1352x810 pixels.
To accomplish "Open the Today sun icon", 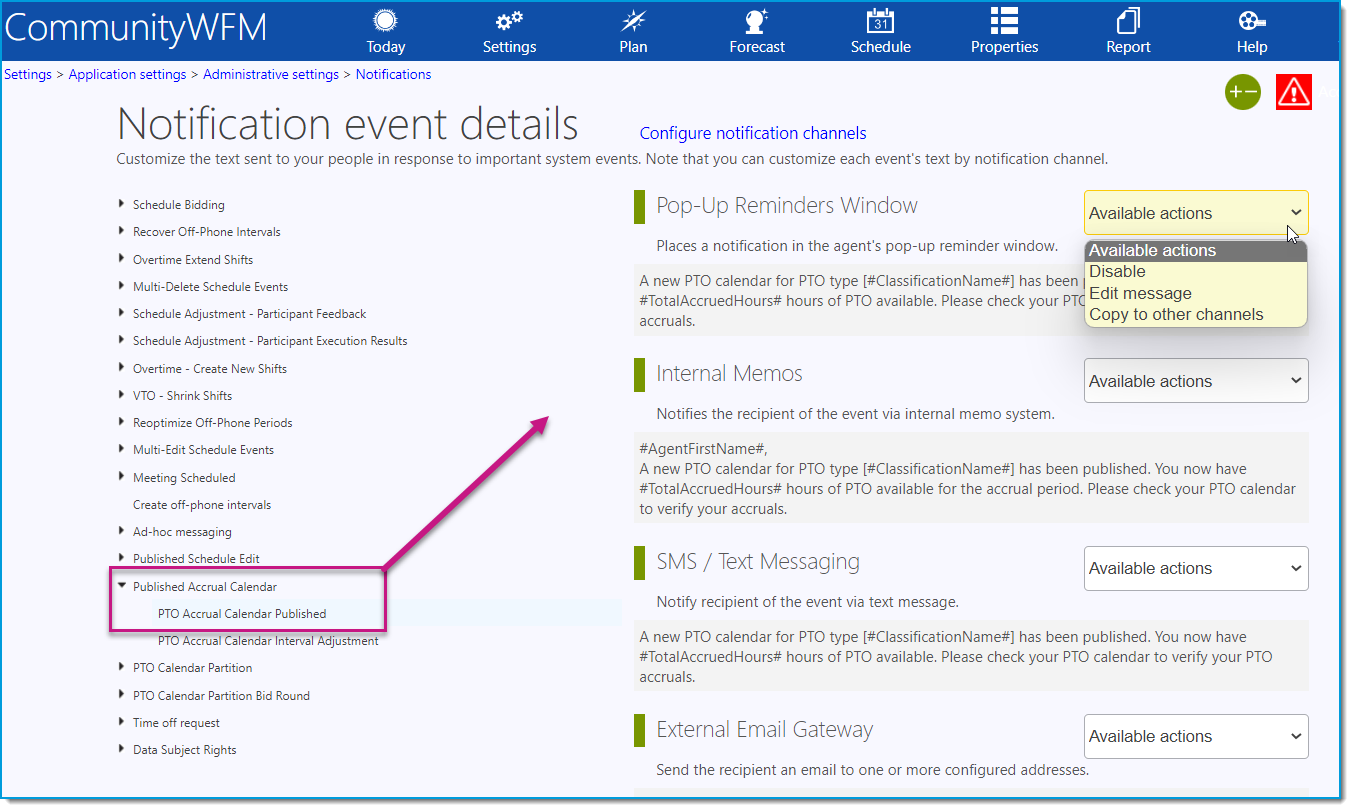I will (385, 21).
